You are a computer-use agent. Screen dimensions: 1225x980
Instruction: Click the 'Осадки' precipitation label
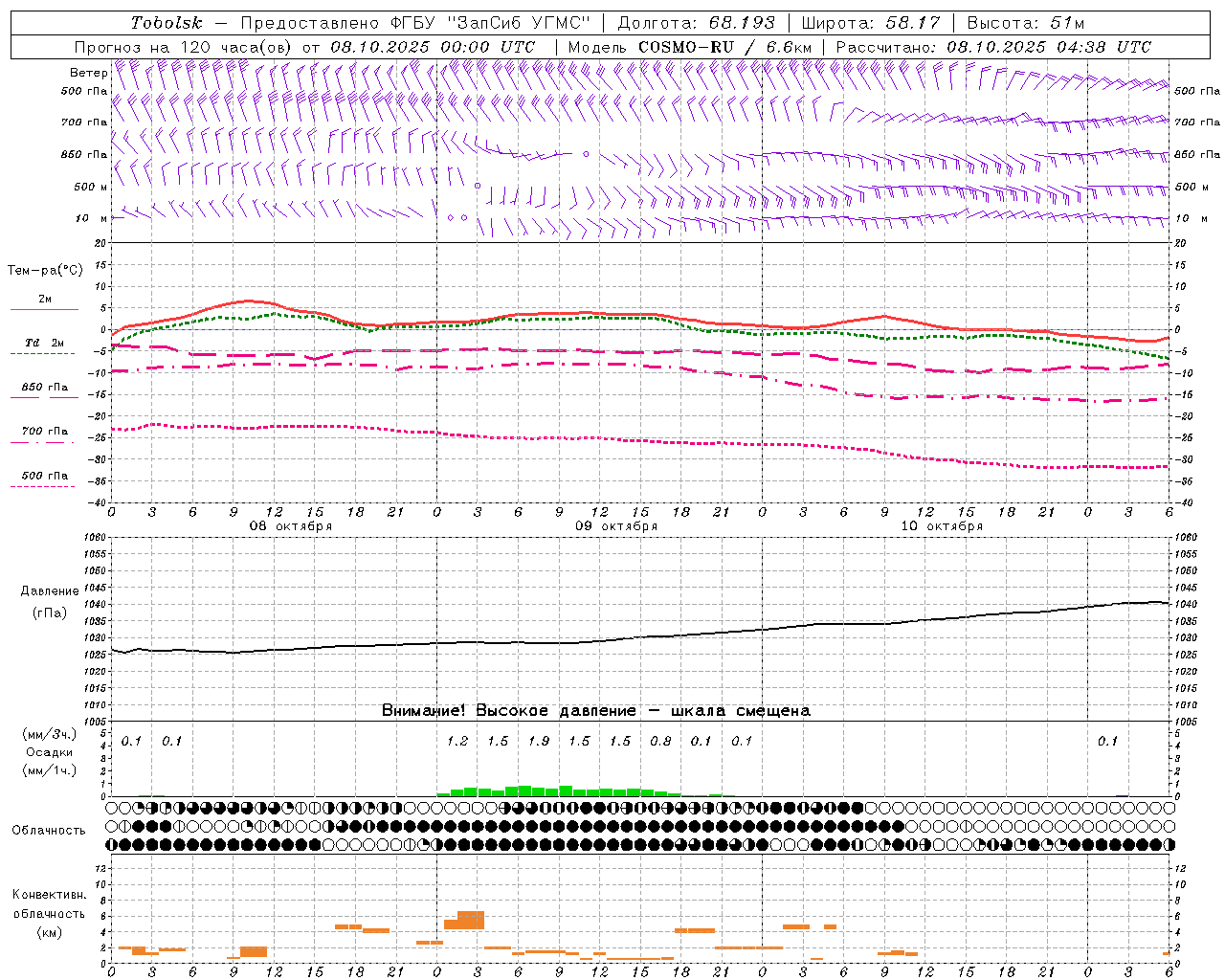click(50, 752)
